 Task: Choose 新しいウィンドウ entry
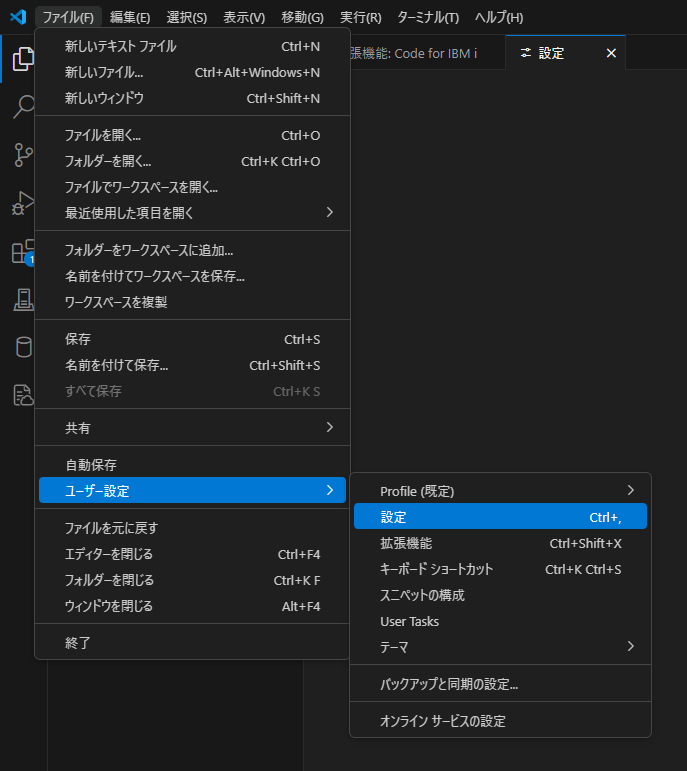point(192,98)
